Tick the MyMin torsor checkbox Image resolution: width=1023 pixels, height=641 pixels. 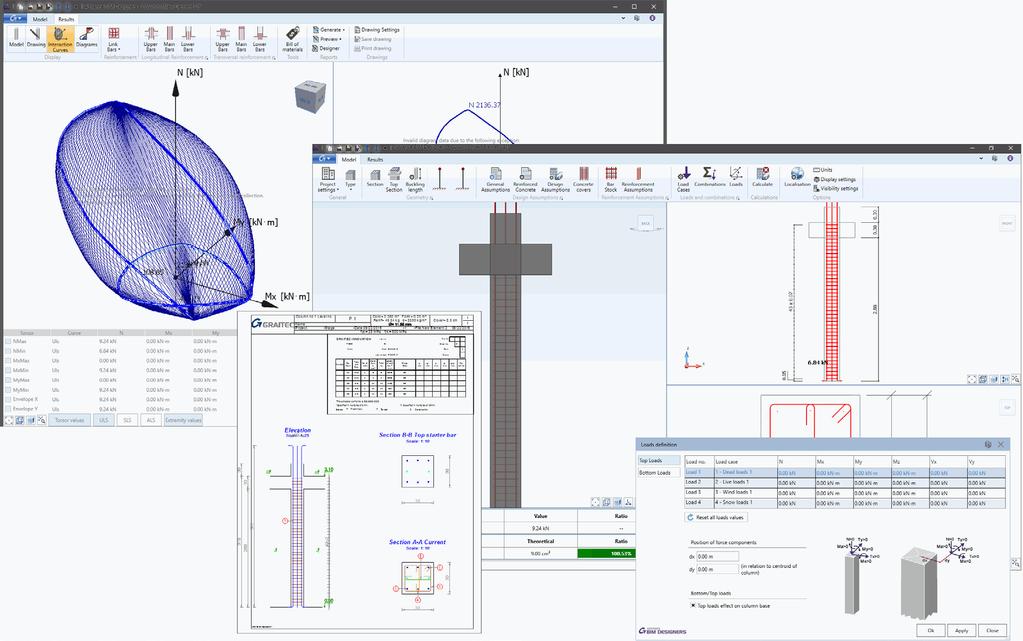[8, 390]
